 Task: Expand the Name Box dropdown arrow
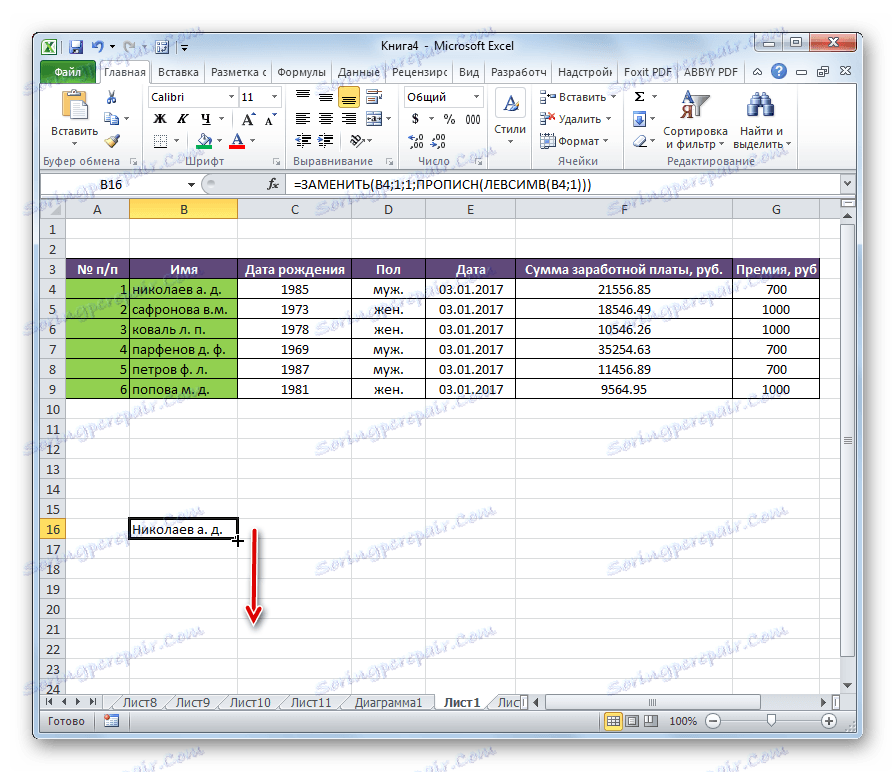(191, 185)
